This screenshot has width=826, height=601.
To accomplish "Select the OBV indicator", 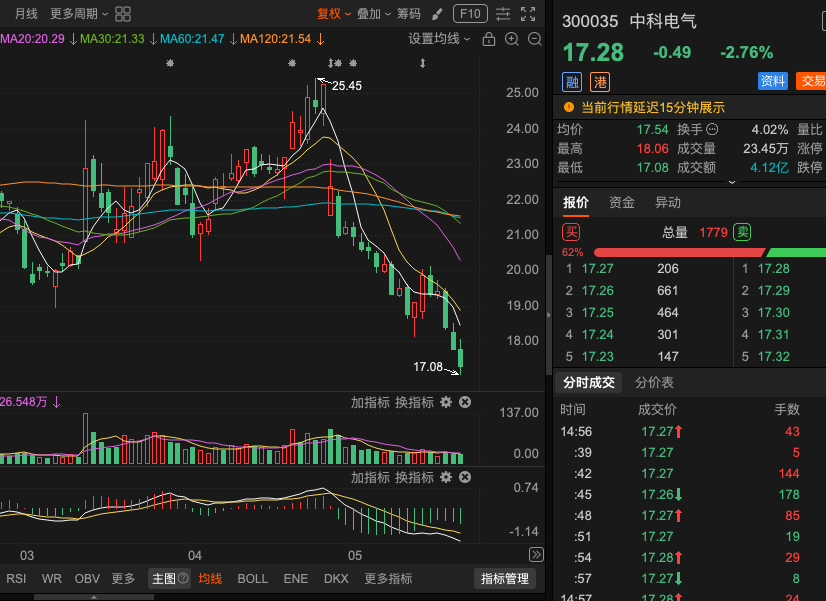I will (x=87, y=578).
